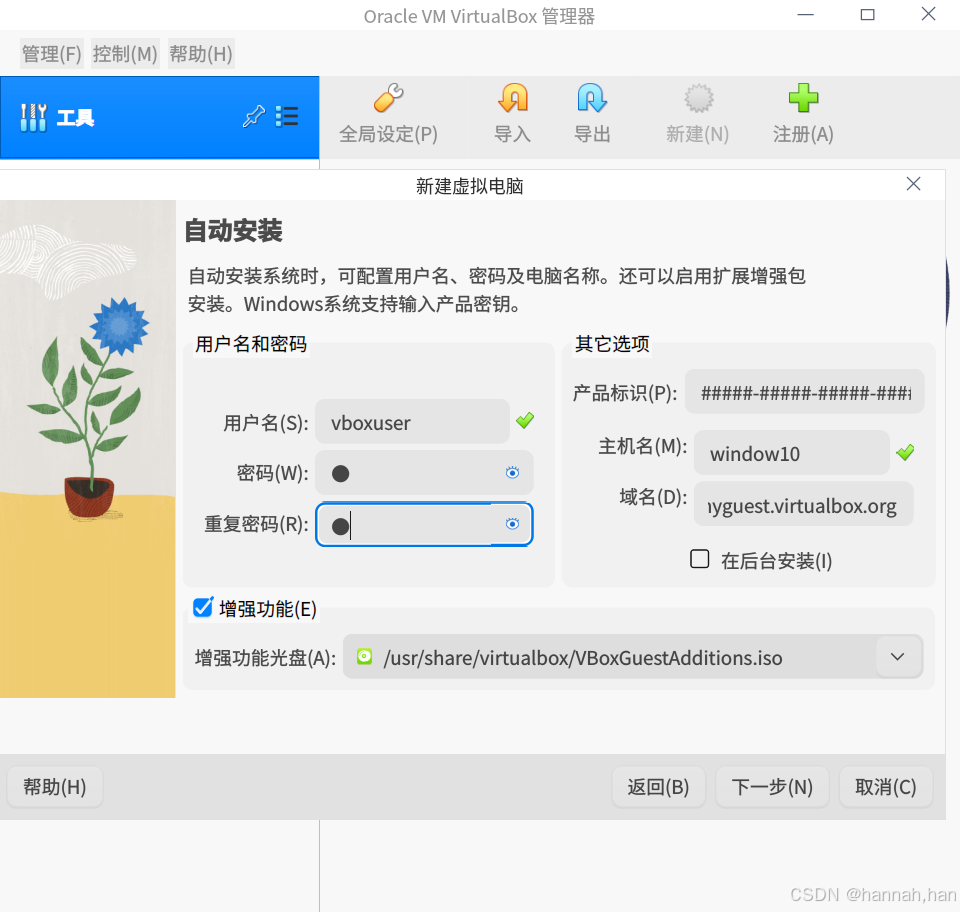
Task: Uncheck 增强功能(E) checkbox
Action: (203, 608)
